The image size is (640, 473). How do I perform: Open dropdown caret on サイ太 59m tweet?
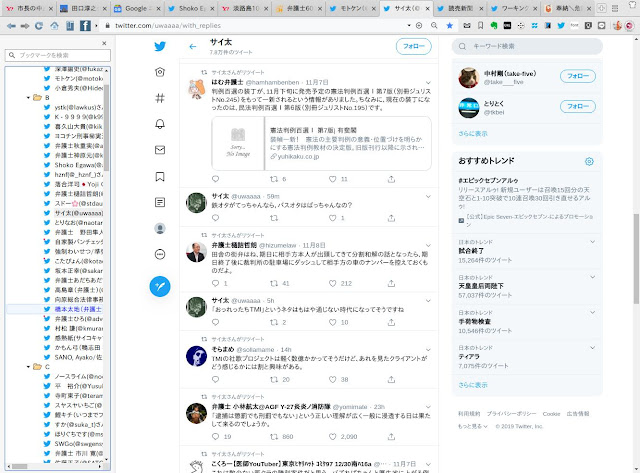[428, 196]
